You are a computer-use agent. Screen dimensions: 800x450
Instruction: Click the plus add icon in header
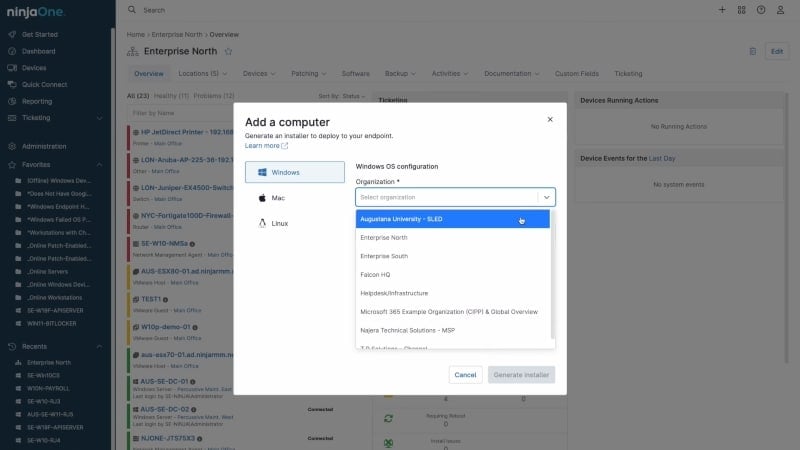tap(722, 10)
